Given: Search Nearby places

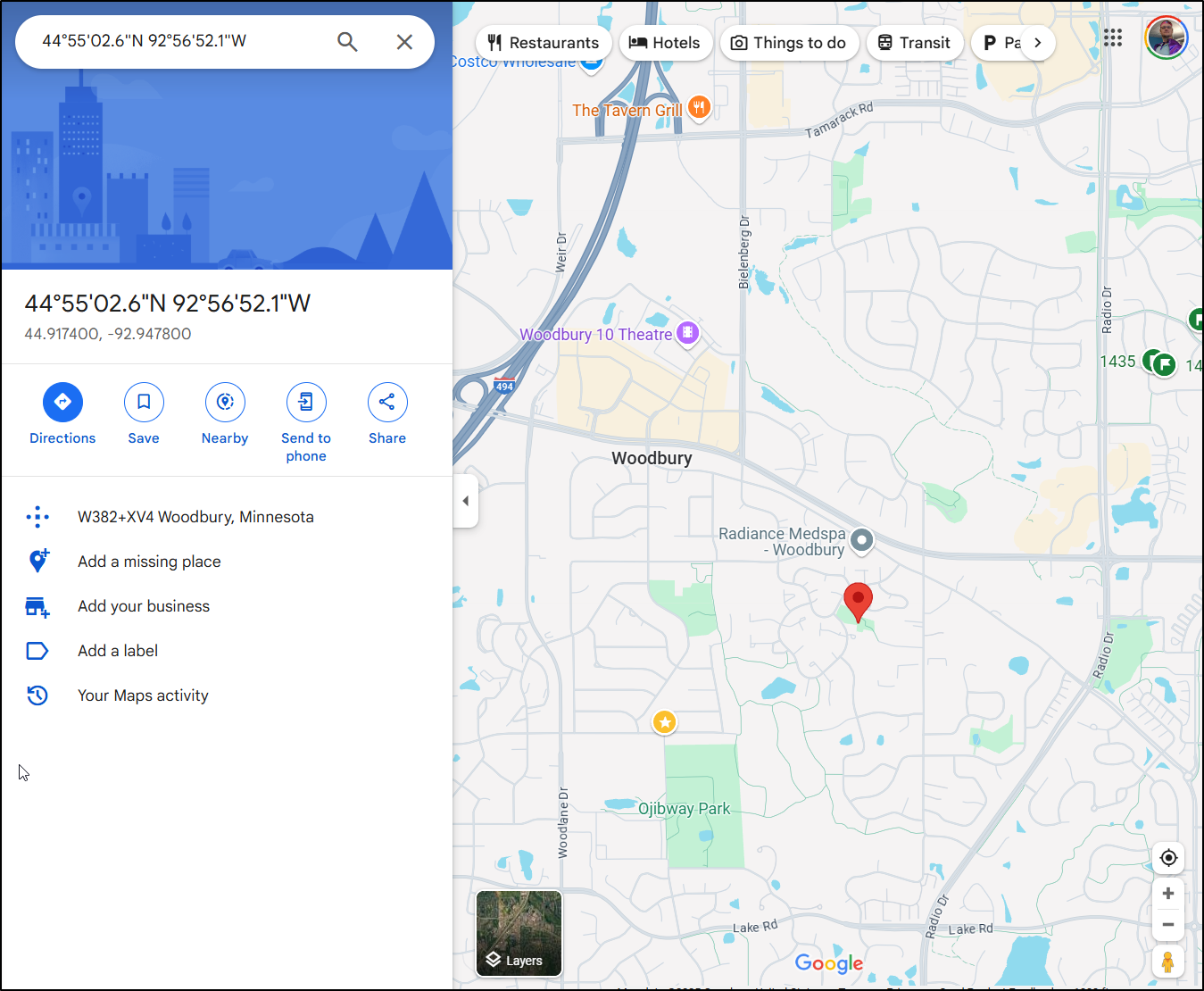Looking at the screenshot, I should (225, 414).
